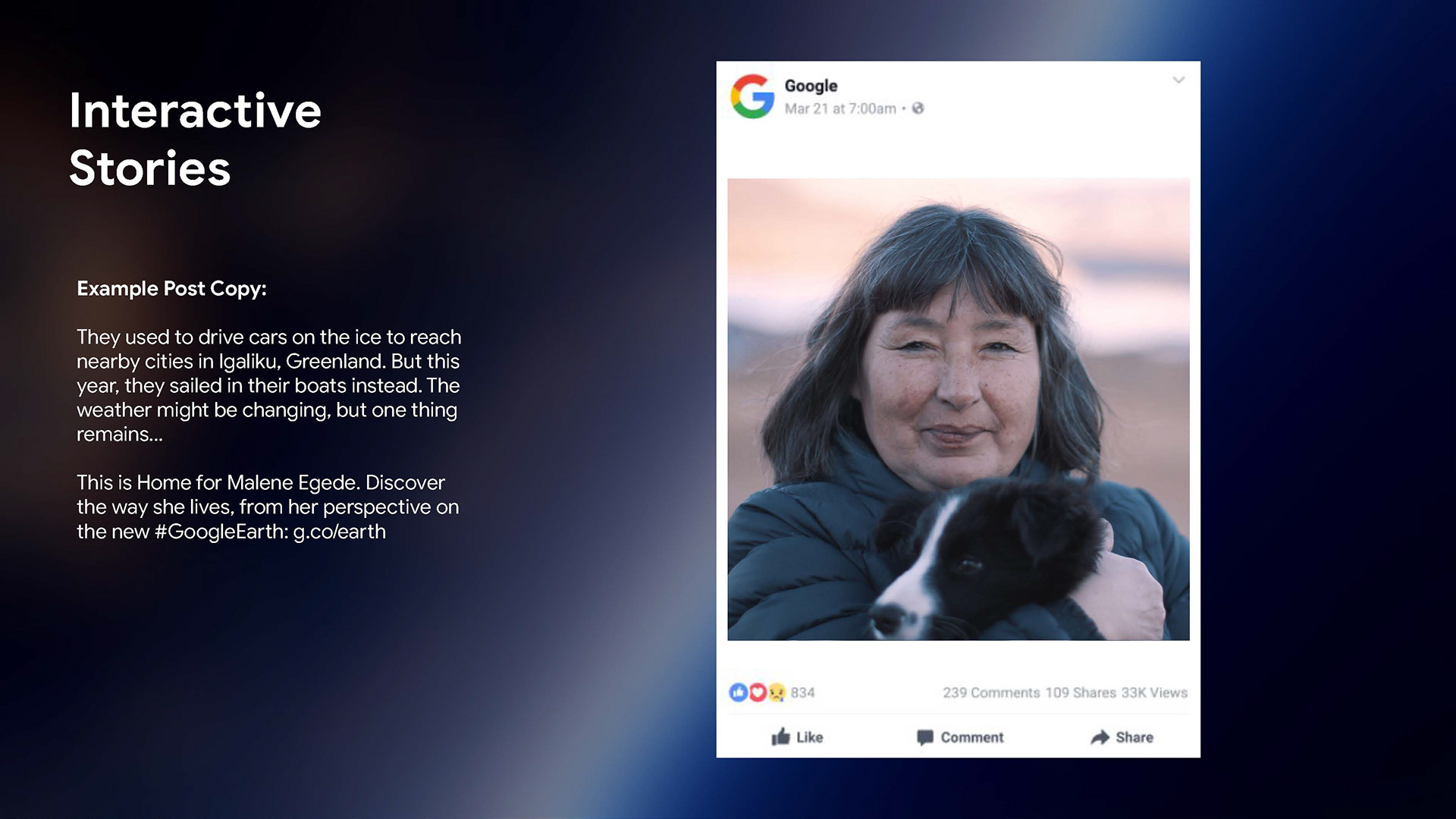
Task: Click the red heart Love reaction
Action: coord(757,692)
